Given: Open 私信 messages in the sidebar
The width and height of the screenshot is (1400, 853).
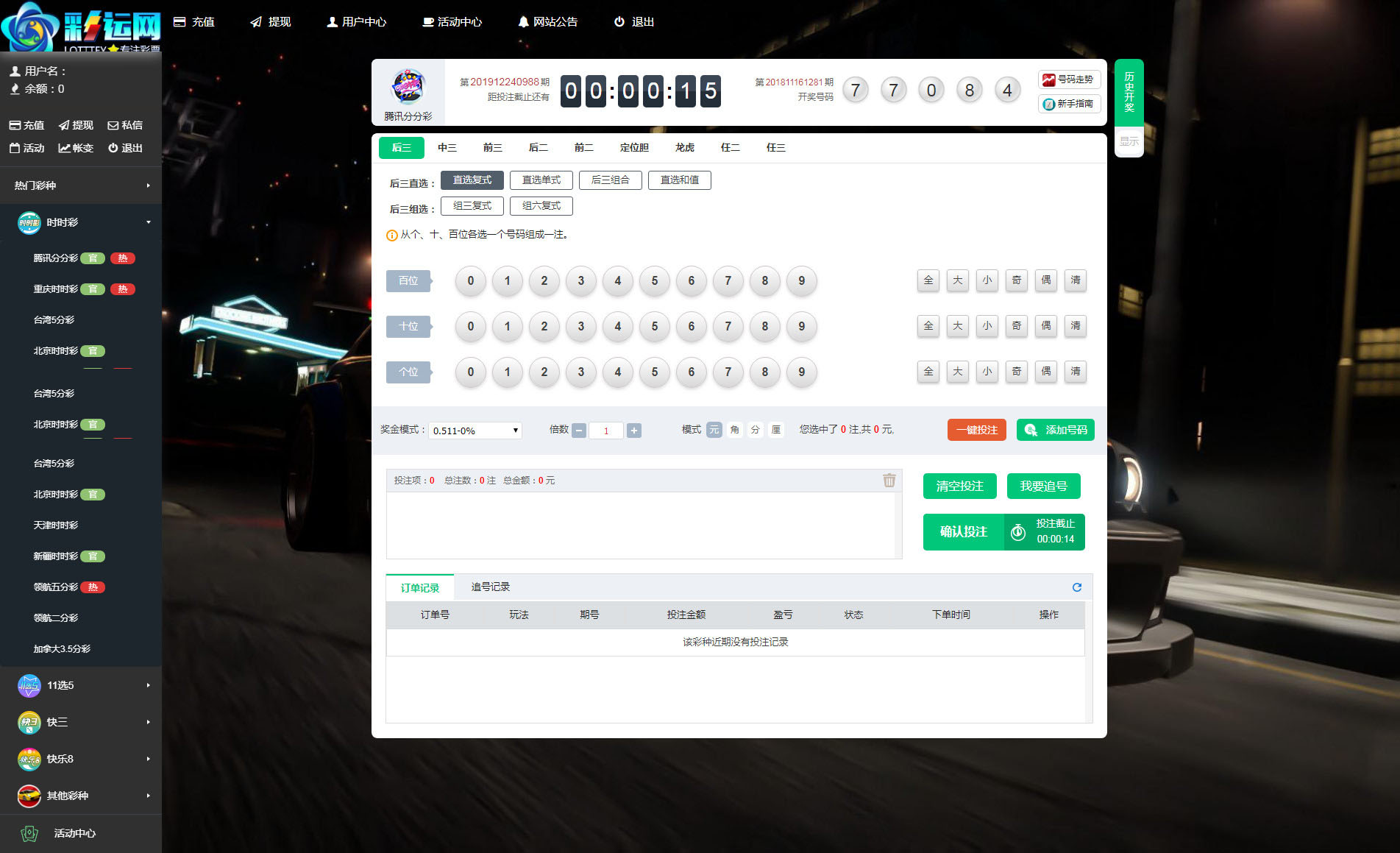Looking at the screenshot, I should click(x=125, y=125).
